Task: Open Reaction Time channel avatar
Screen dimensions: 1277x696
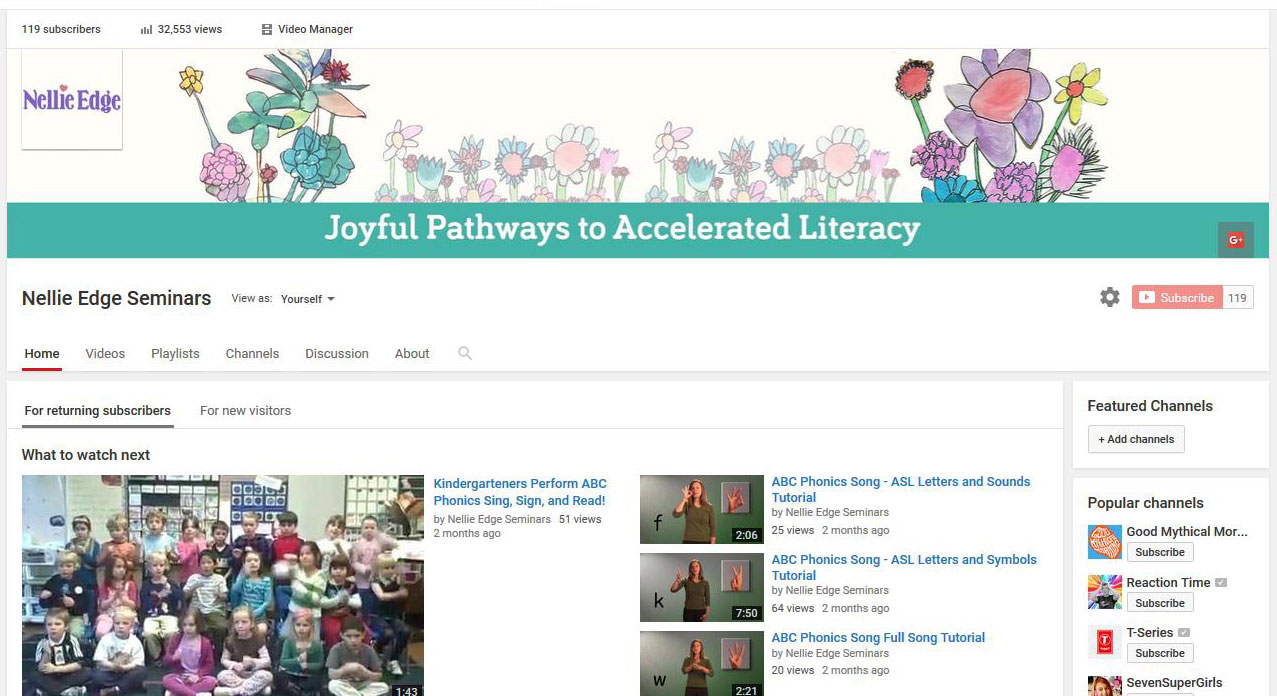Action: (x=1105, y=592)
